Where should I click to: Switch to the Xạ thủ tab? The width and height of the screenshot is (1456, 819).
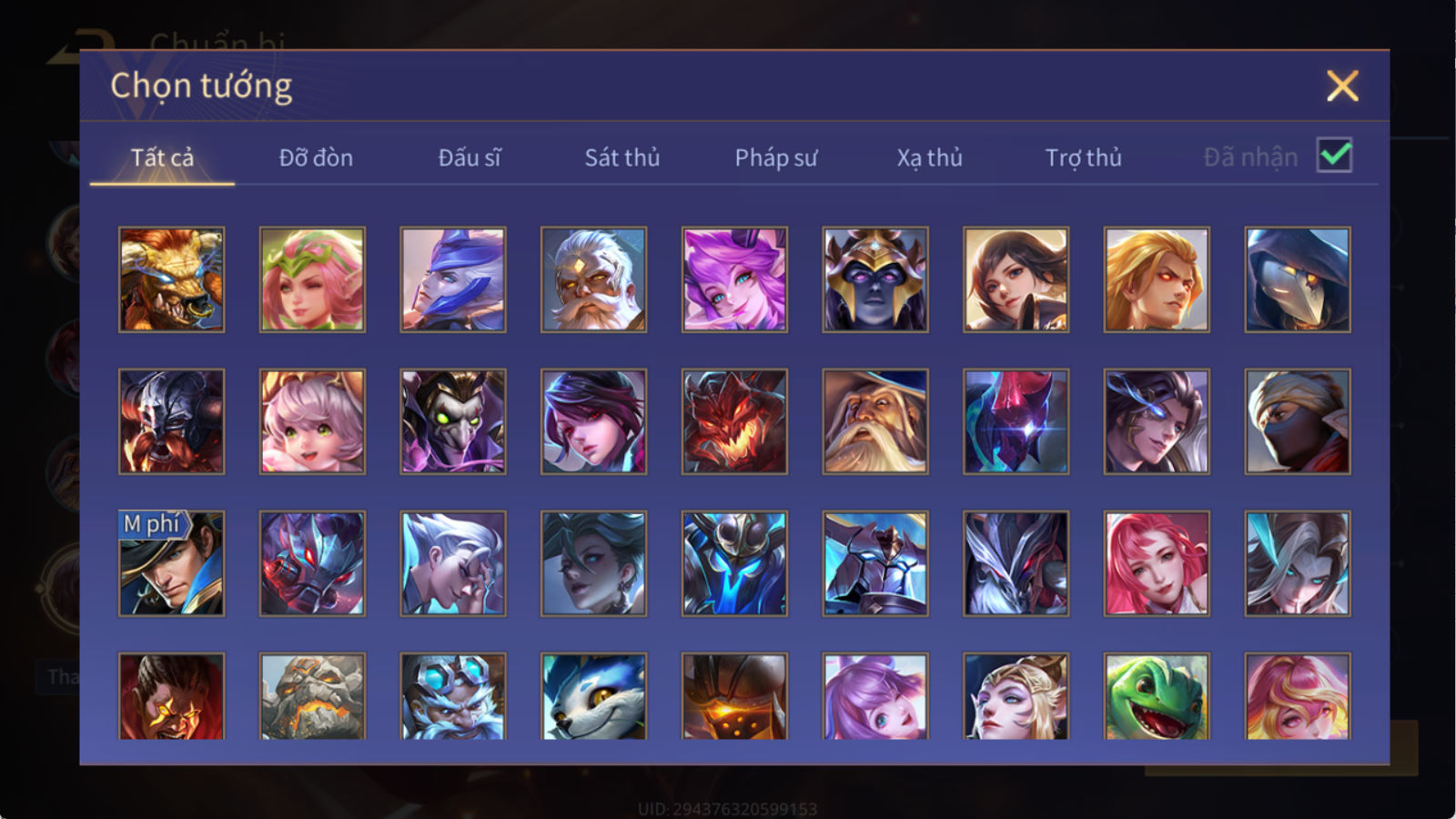tap(929, 157)
